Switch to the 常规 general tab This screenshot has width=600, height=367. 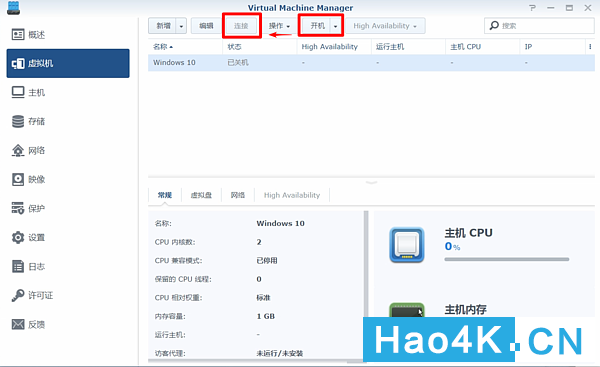click(165, 195)
